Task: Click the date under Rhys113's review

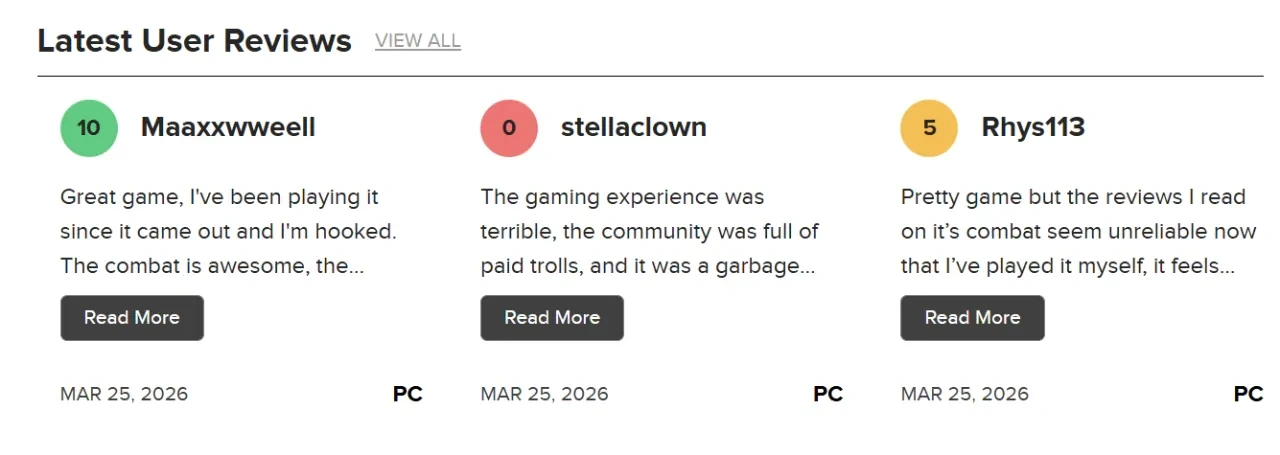Action: (x=964, y=394)
